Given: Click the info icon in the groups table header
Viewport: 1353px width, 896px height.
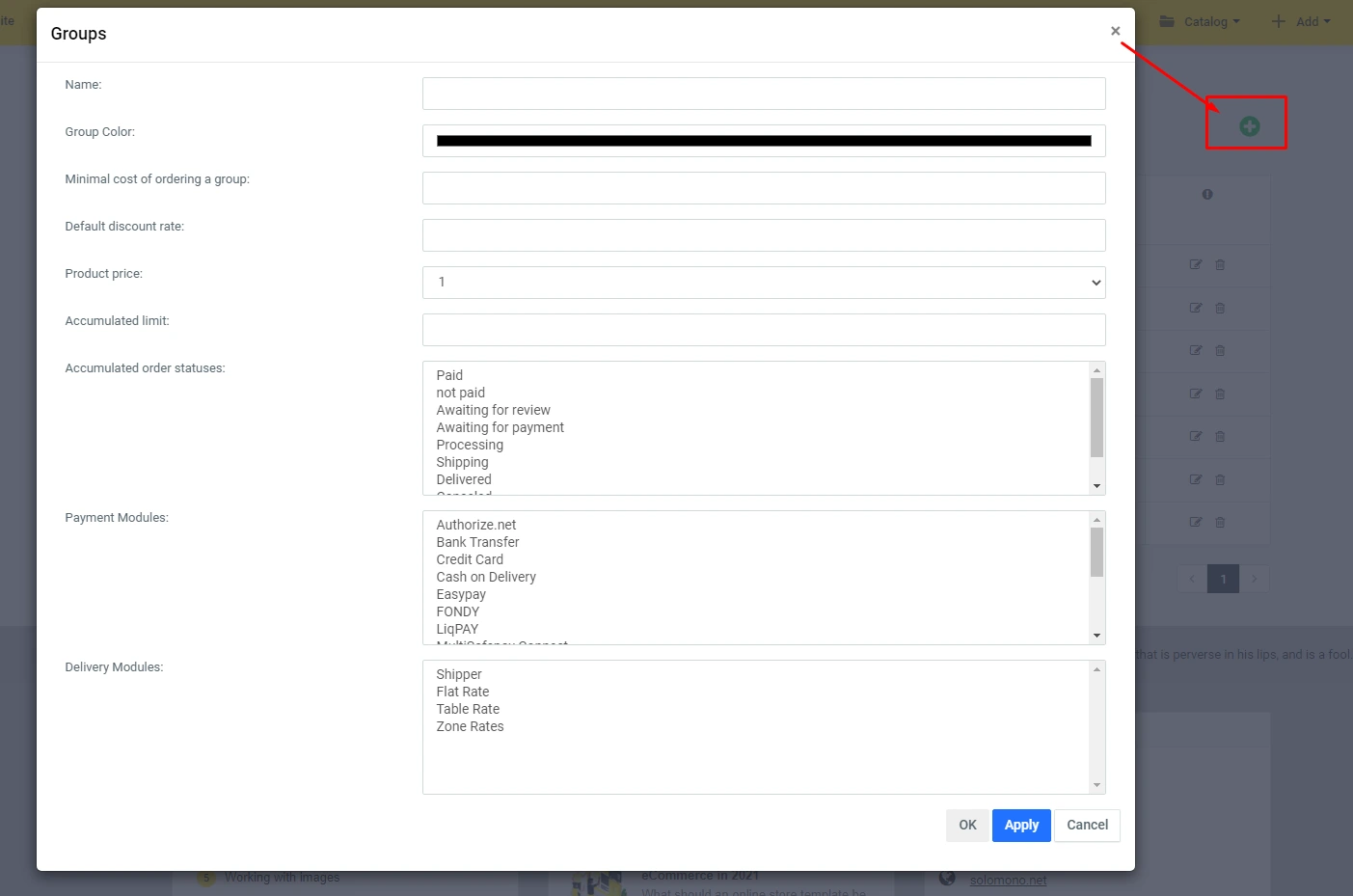Looking at the screenshot, I should coord(1207,194).
